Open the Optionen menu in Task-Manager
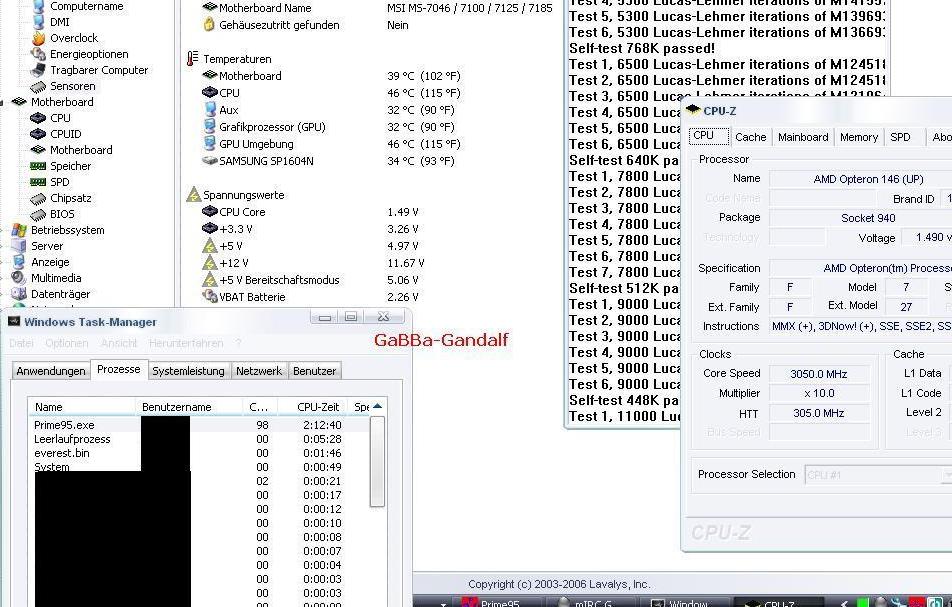Viewport: 952px width, 607px height. (67, 343)
